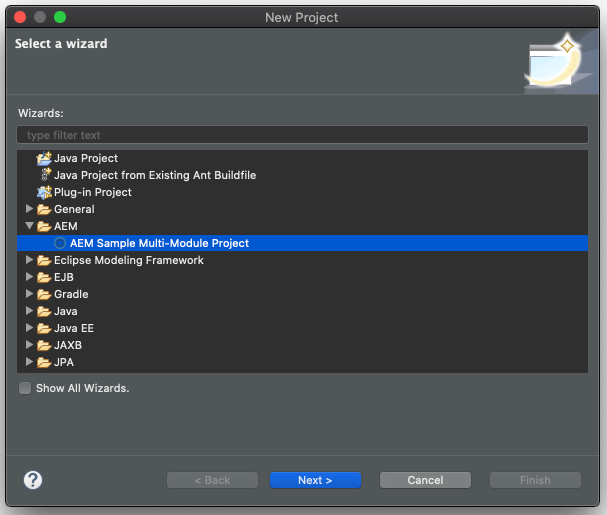Image resolution: width=607 pixels, height=515 pixels.
Task: Click the Cancel button
Action: tap(425, 480)
